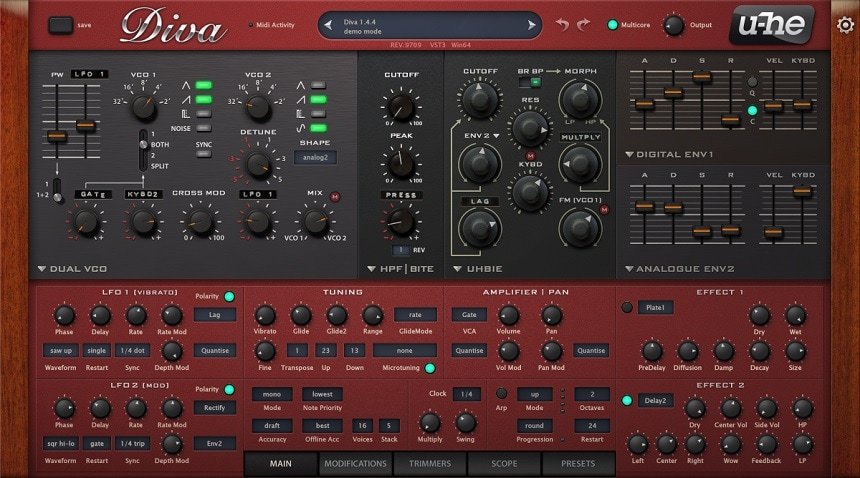Click the RES knob
This screenshot has height=478, width=860.
530,128
